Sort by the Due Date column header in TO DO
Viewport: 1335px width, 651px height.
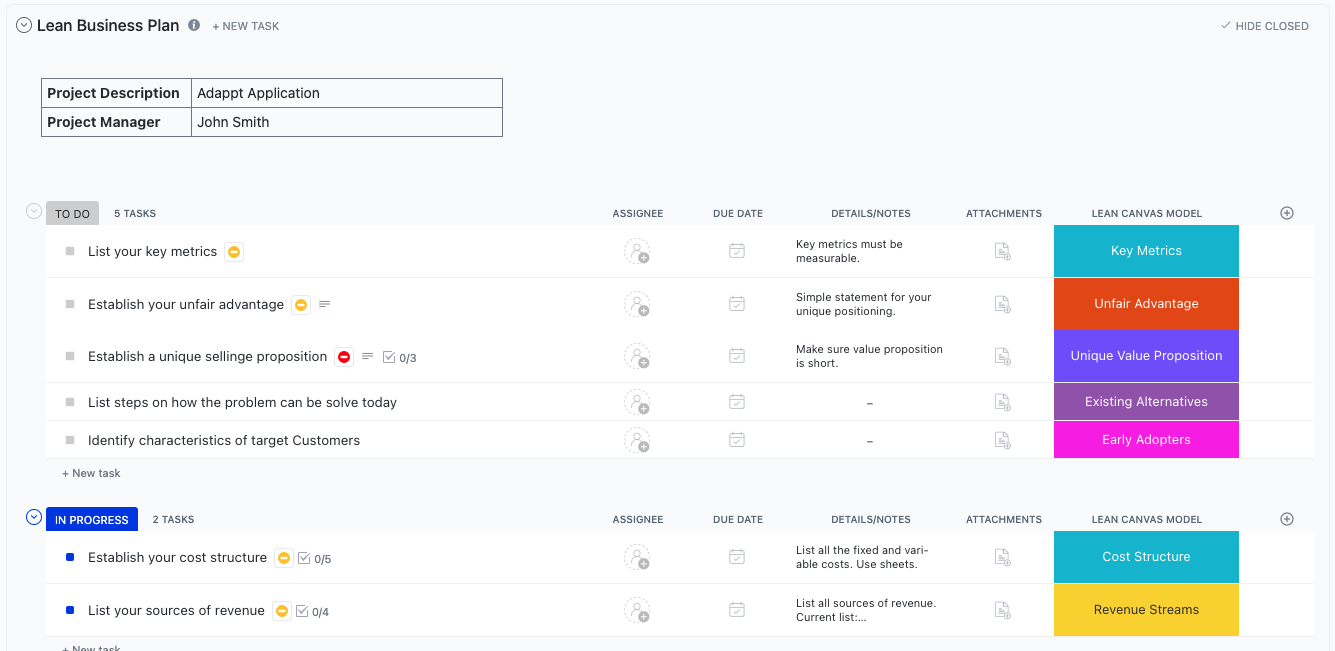pos(738,214)
